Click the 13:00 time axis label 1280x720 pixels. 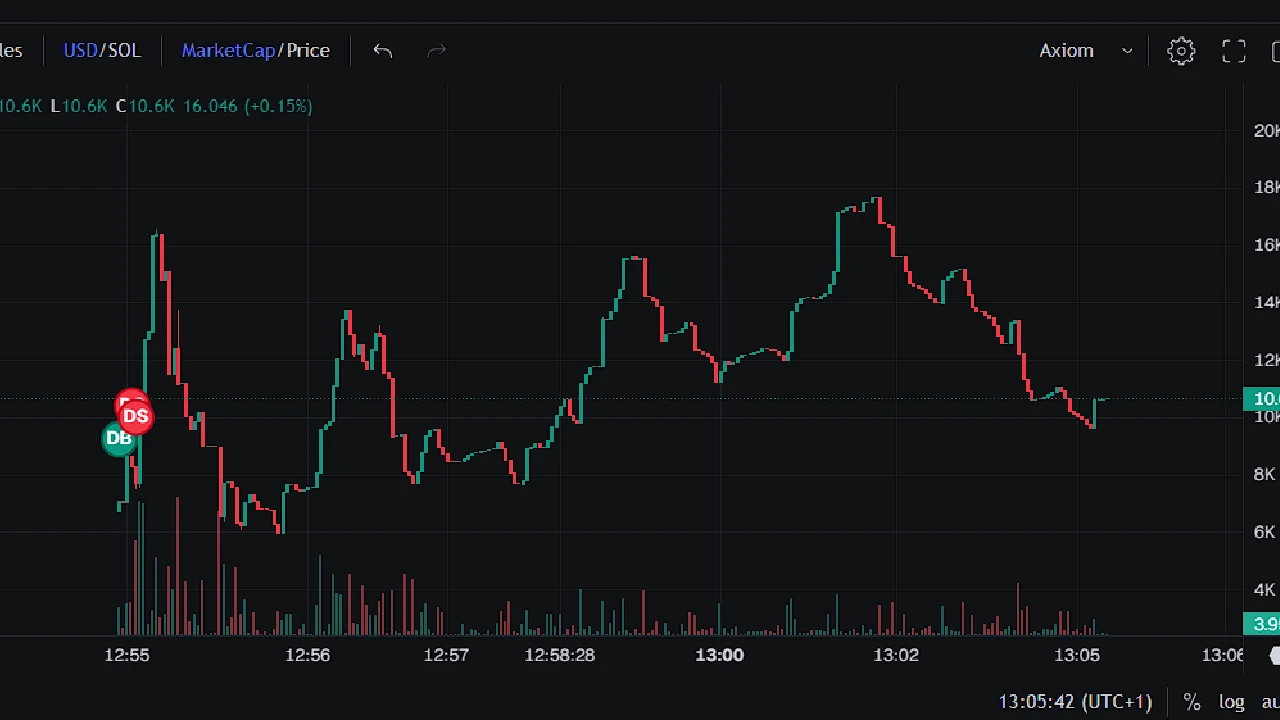719,655
